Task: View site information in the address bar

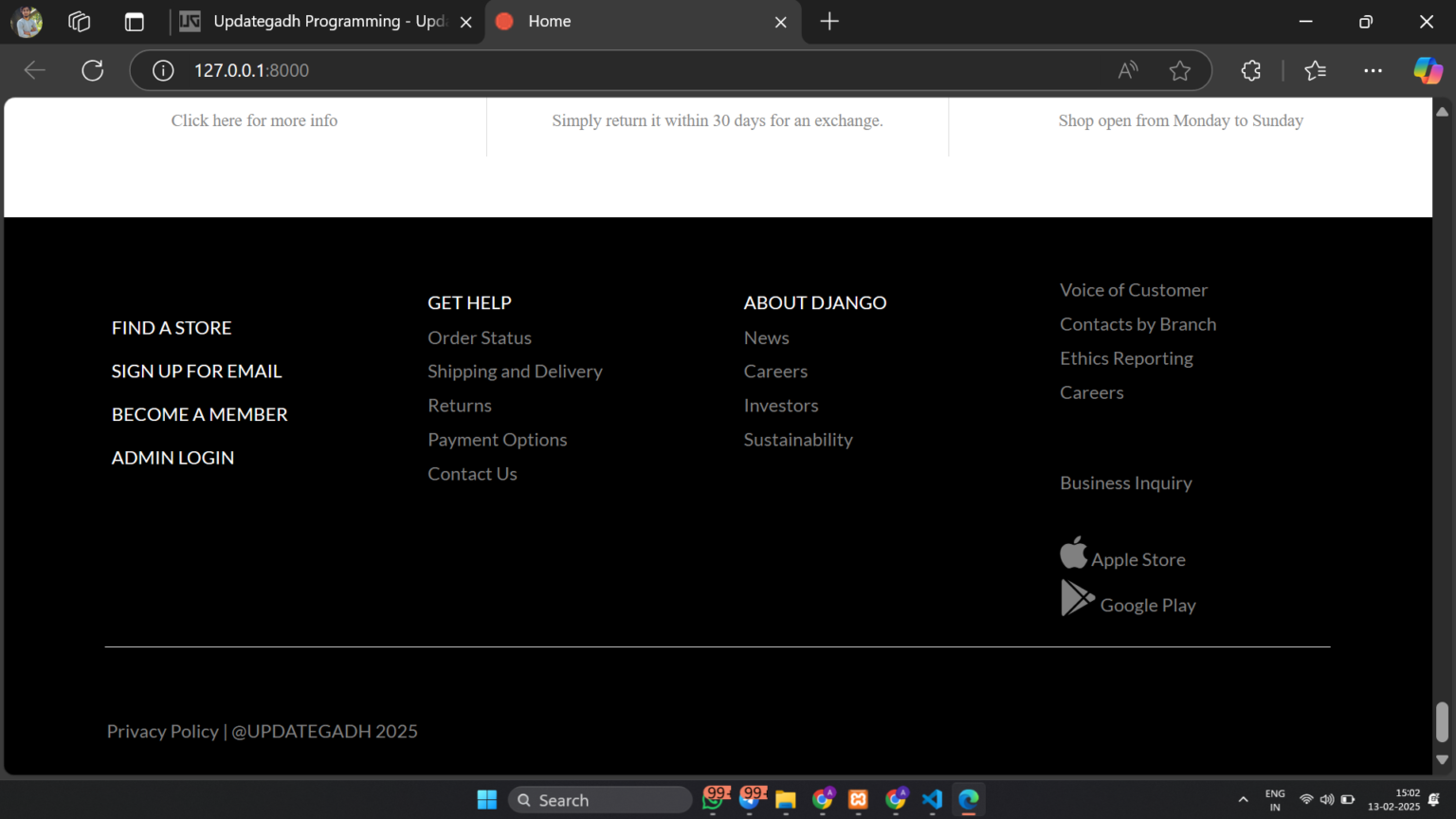Action: tap(162, 70)
